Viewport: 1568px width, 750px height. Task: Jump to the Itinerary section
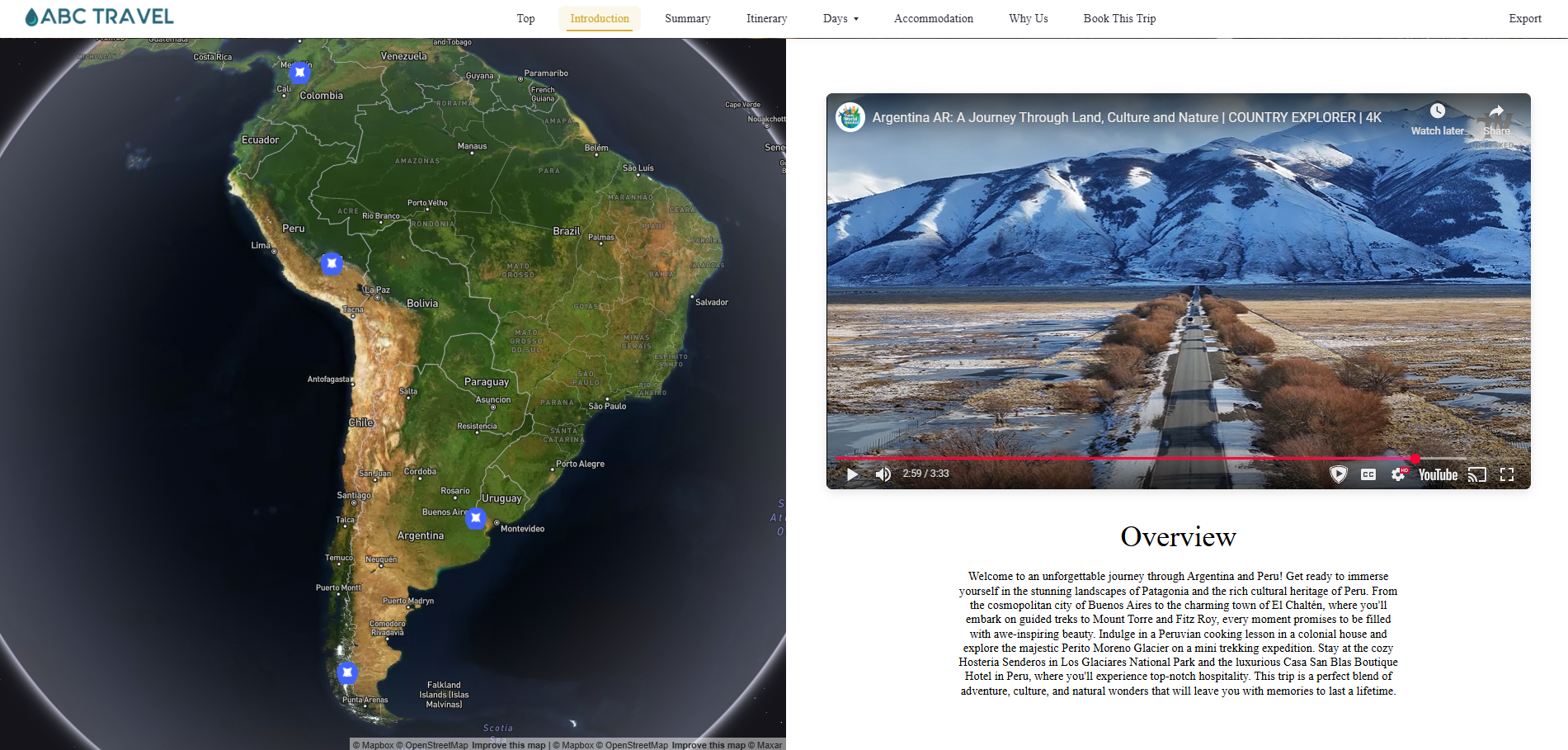click(x=767, y=18)
